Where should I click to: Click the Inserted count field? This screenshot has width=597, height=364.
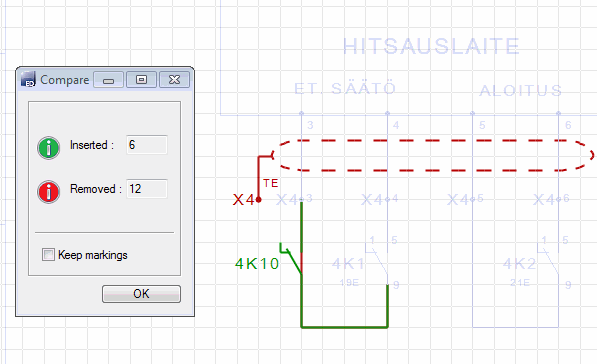[x=147, y=145]
